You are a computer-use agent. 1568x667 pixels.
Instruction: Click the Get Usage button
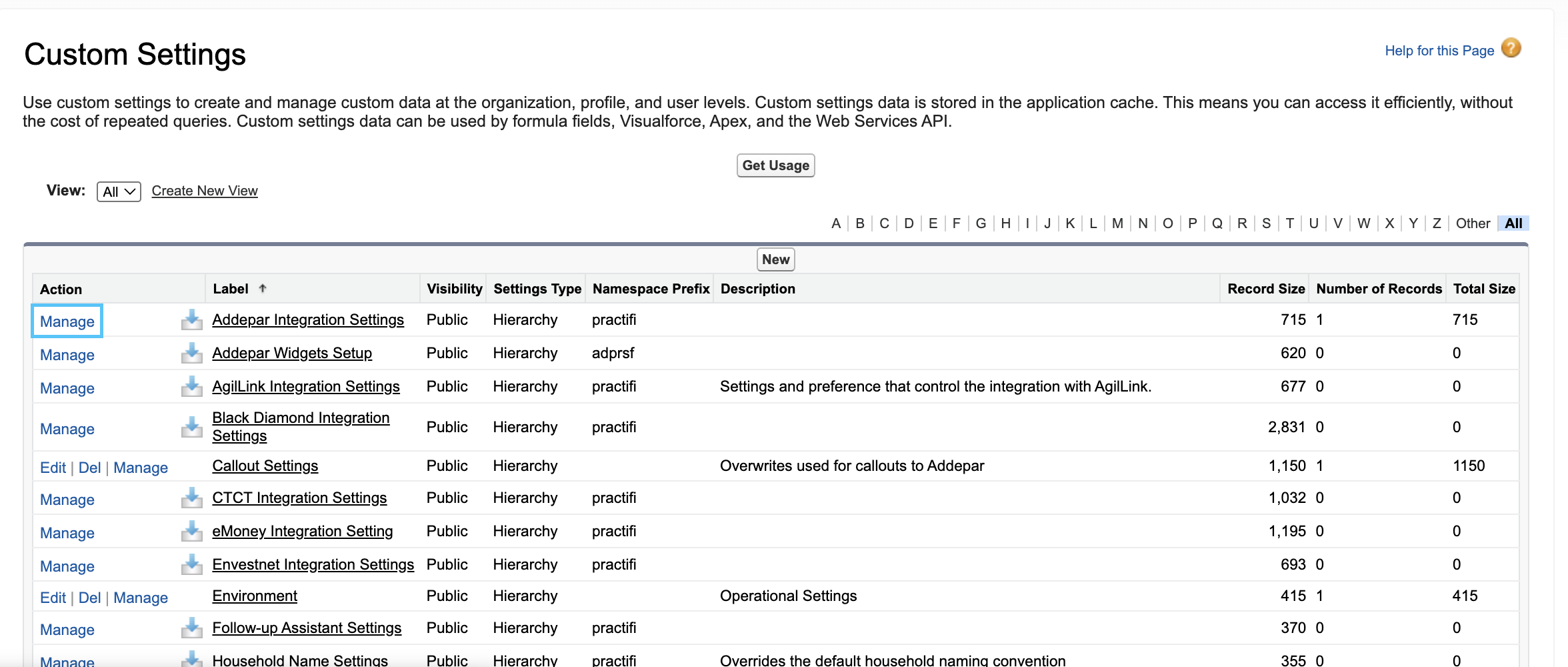[775, 165]
